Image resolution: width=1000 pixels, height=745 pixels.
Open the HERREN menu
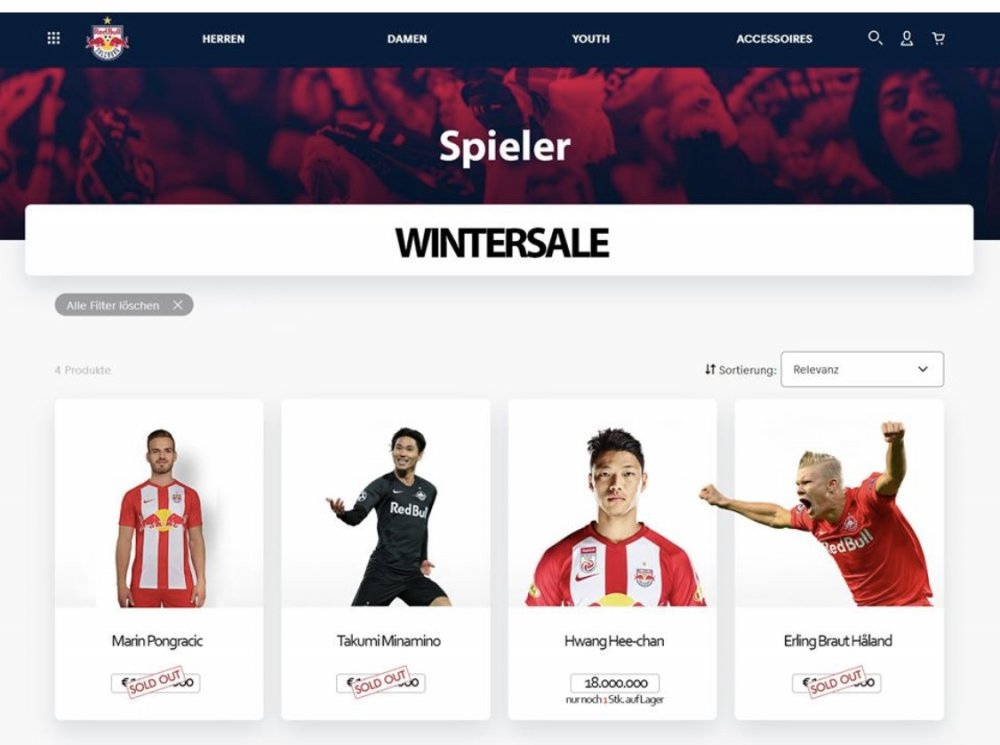coord(223,39)
